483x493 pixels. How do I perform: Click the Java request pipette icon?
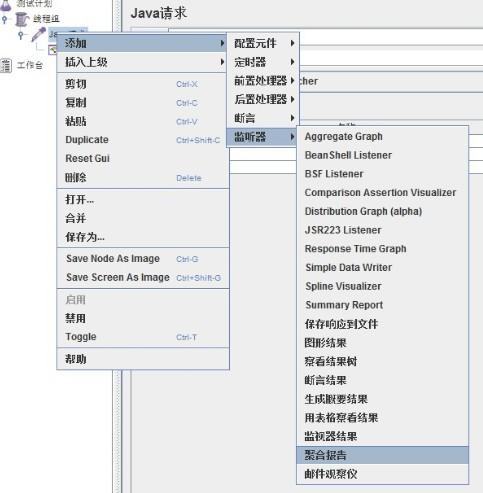tap(39, 34)
